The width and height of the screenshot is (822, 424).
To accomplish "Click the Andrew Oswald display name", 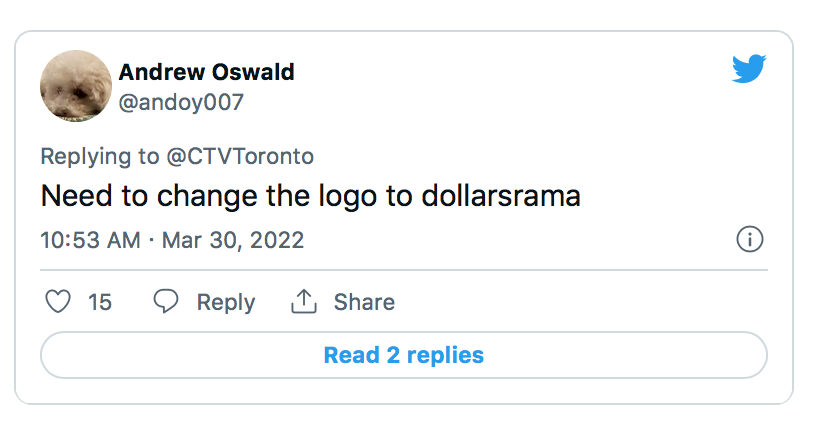I will tap(206, 72).
